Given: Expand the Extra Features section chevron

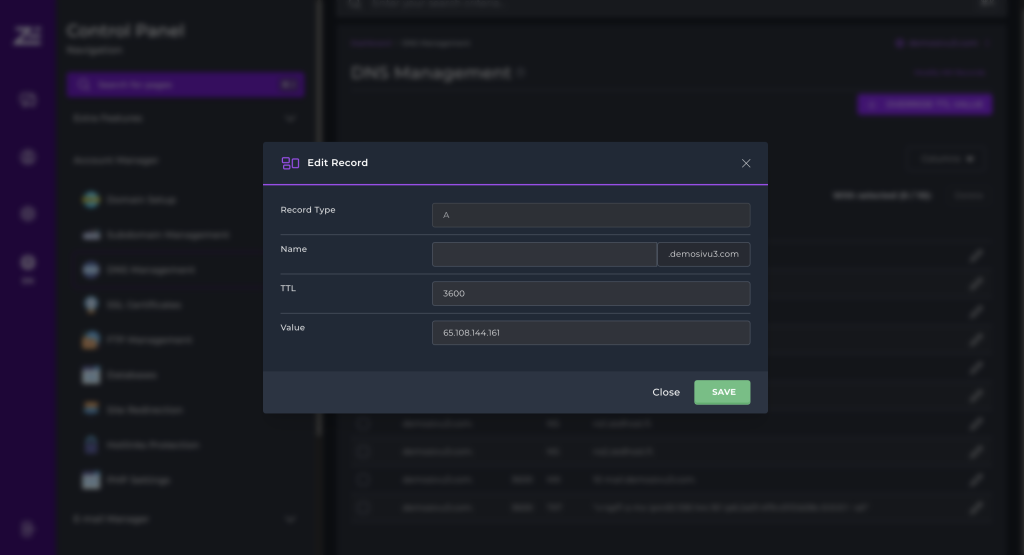Looking at the screenshot, I should [291, 118].
